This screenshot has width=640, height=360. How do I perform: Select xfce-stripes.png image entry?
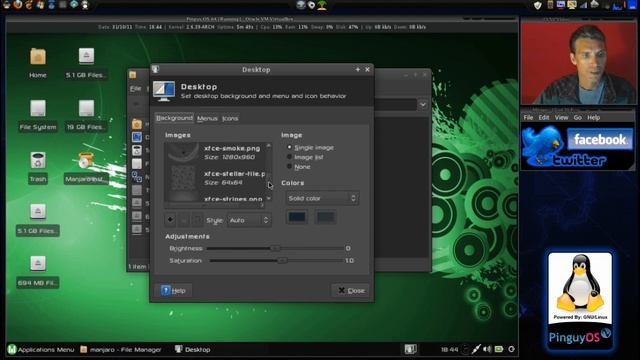point(215,198)
